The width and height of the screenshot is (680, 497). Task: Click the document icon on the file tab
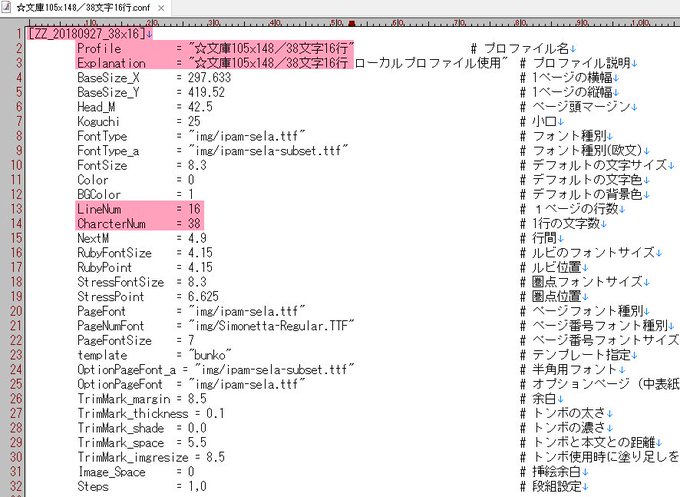pyautogui.click(x=7, y=7)
